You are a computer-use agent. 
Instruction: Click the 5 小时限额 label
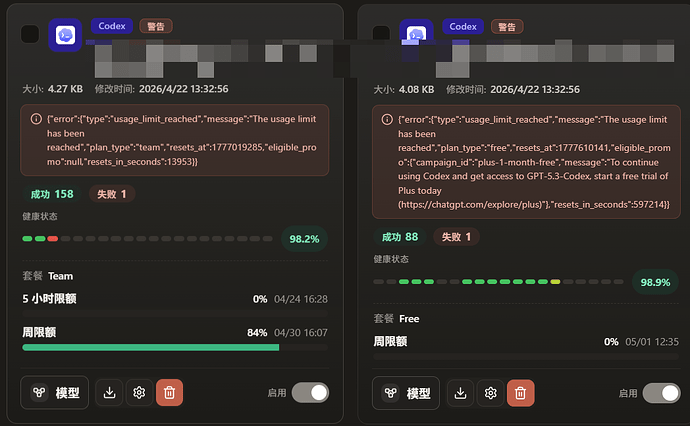pyautogui.click(x=49, y=299)
